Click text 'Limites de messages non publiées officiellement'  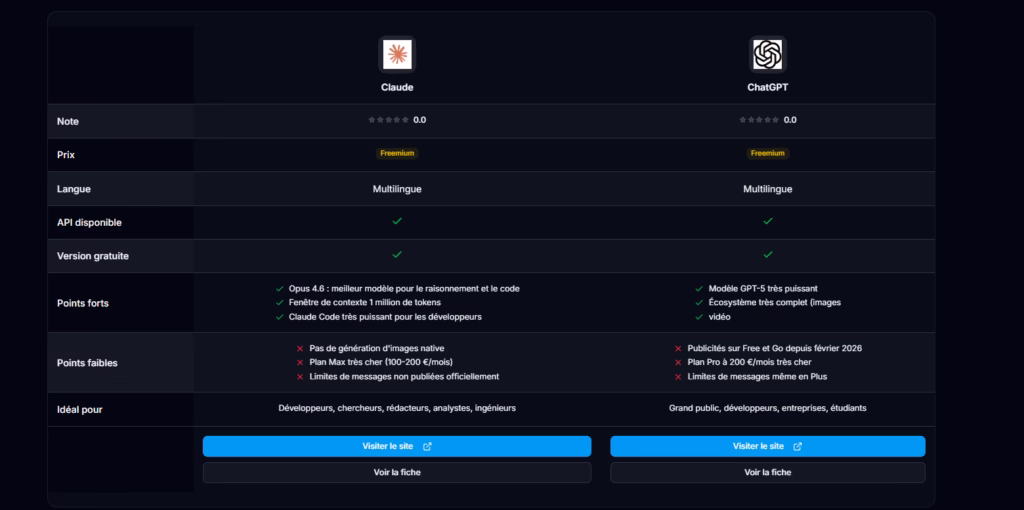[x=404, y=377]
